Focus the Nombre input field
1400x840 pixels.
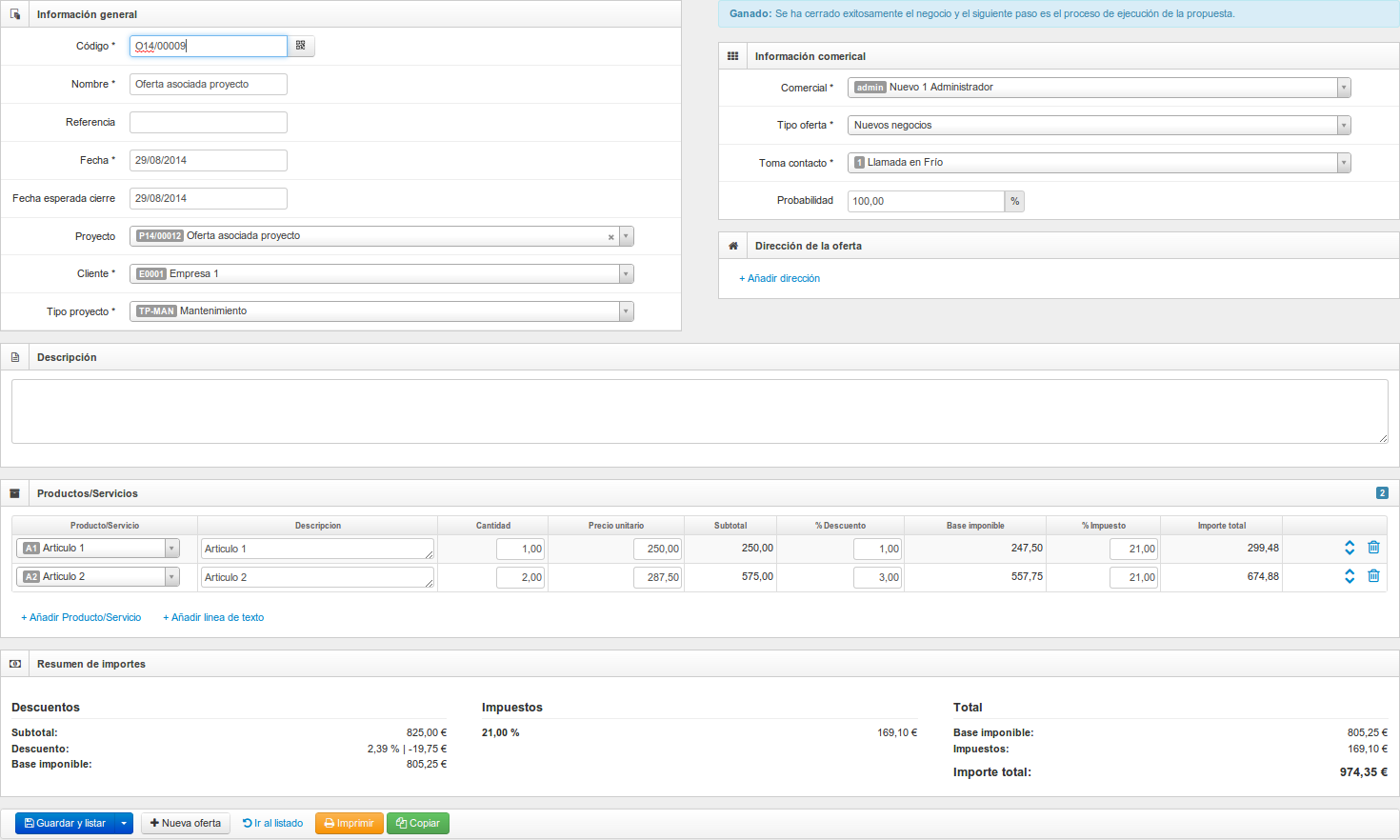click(209, 84)
